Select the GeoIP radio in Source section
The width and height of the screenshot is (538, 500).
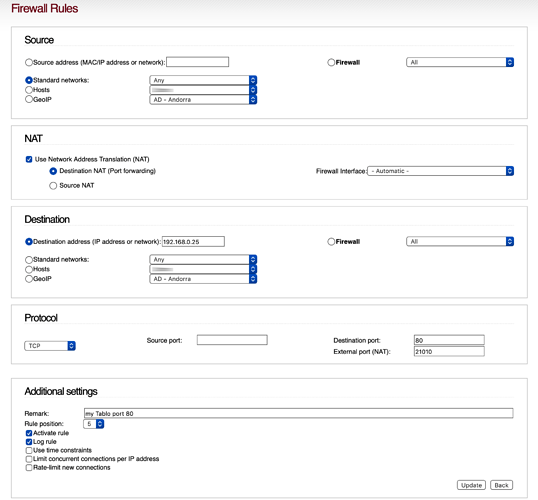coord(29,99)
